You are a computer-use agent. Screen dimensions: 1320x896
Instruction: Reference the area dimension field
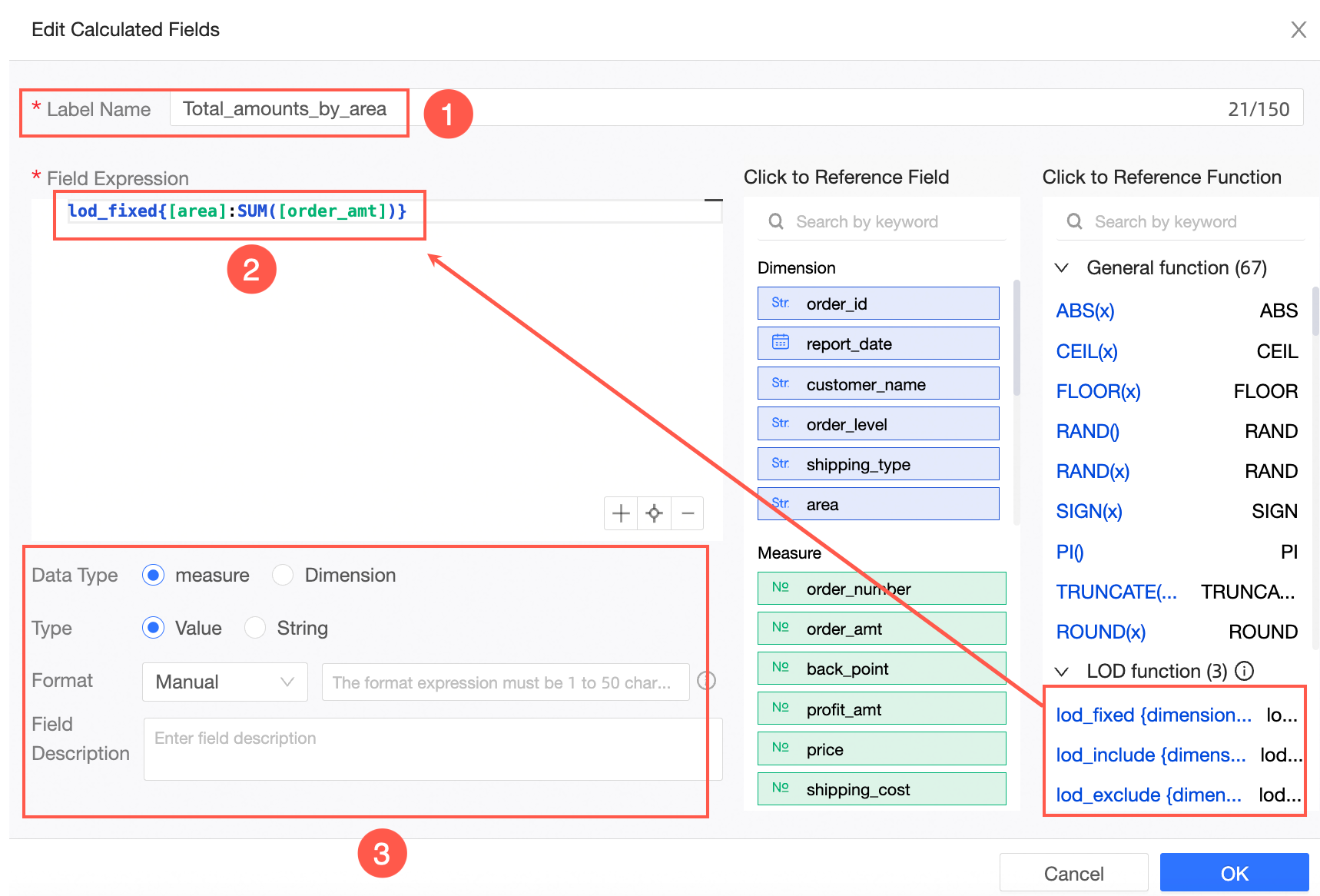coord(878,504)
